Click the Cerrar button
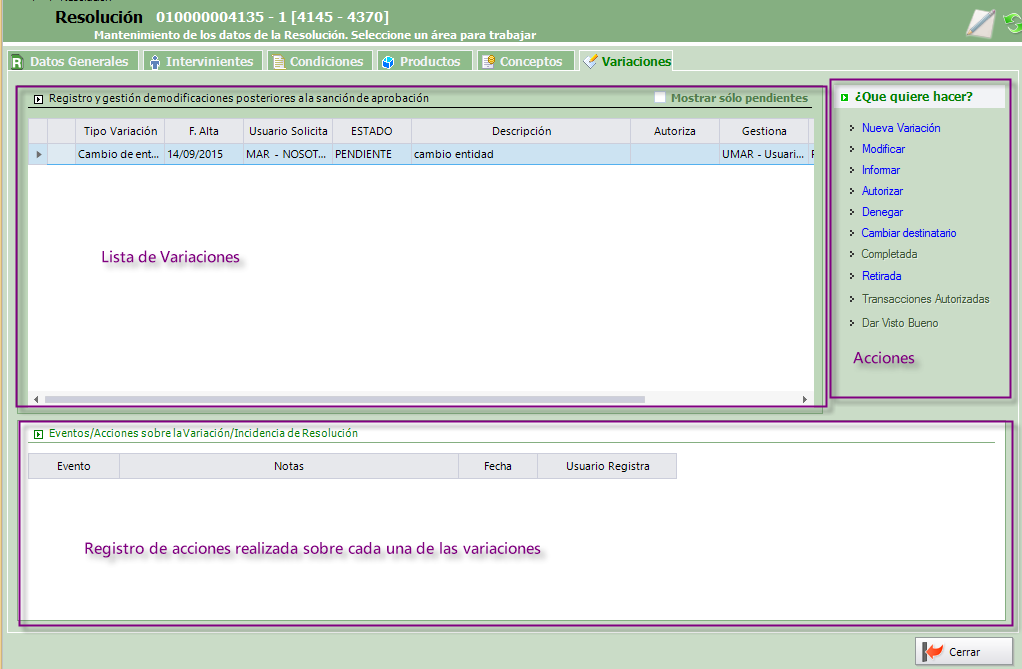This screenshot has width=1022, height=669. (x=963, y=651)
